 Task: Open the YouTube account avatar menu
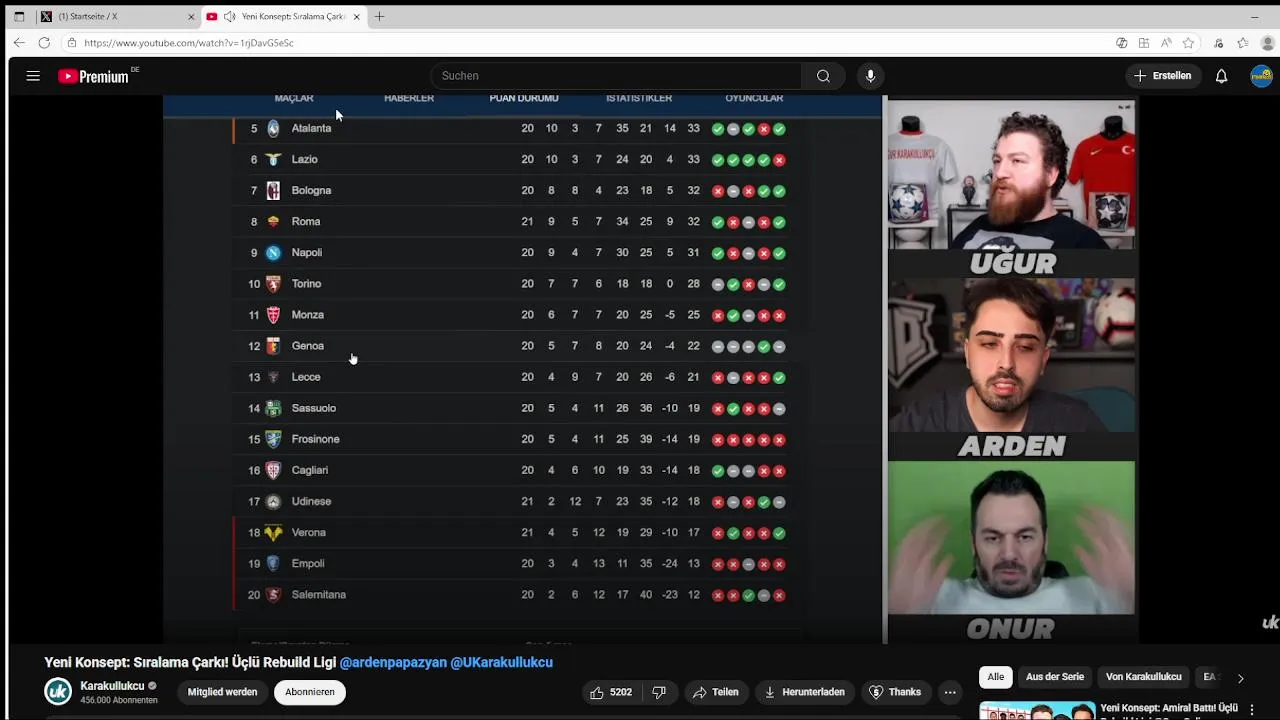[1261, 76]
